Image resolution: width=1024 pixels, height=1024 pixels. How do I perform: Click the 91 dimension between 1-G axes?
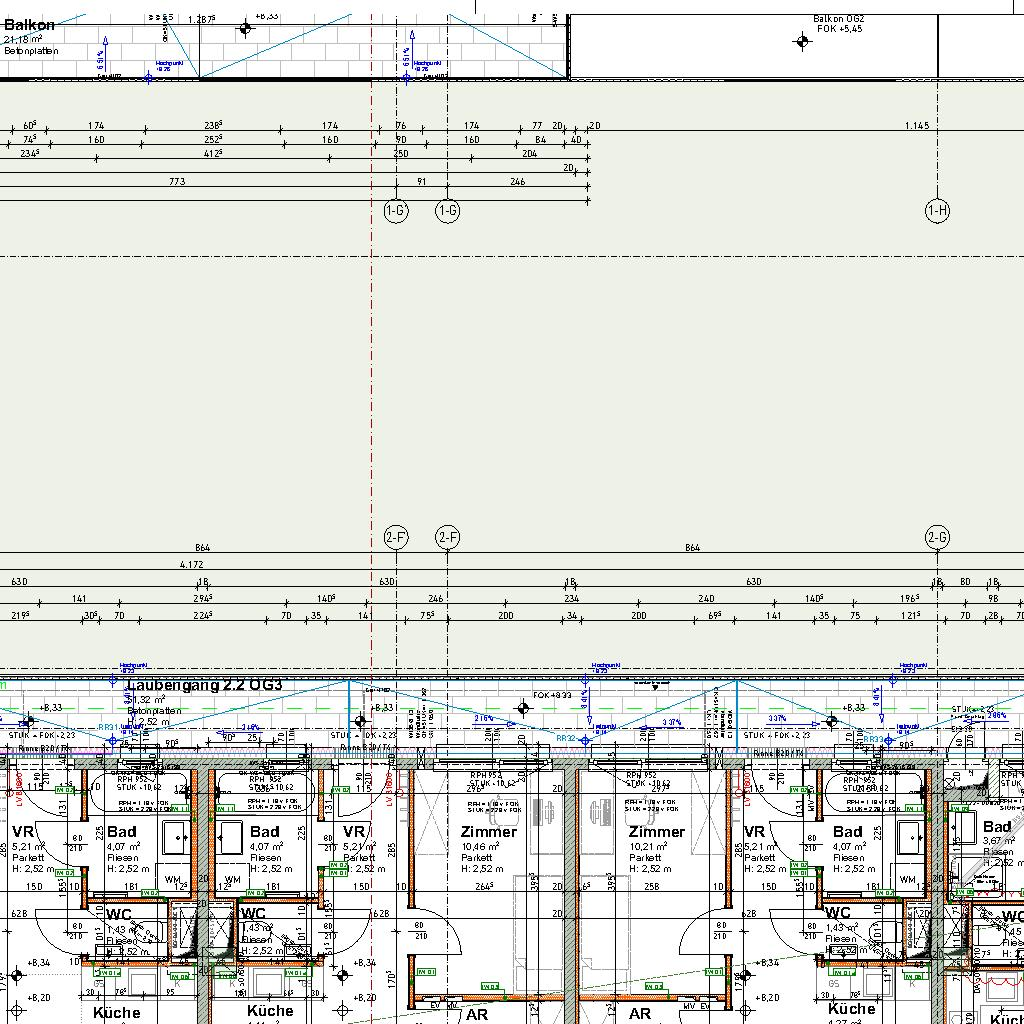pos(421,182)
